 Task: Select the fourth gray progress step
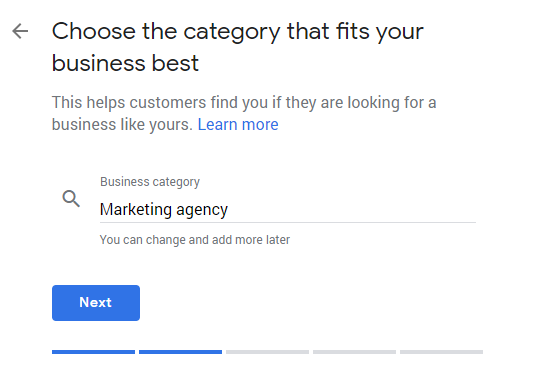[355, 352]
